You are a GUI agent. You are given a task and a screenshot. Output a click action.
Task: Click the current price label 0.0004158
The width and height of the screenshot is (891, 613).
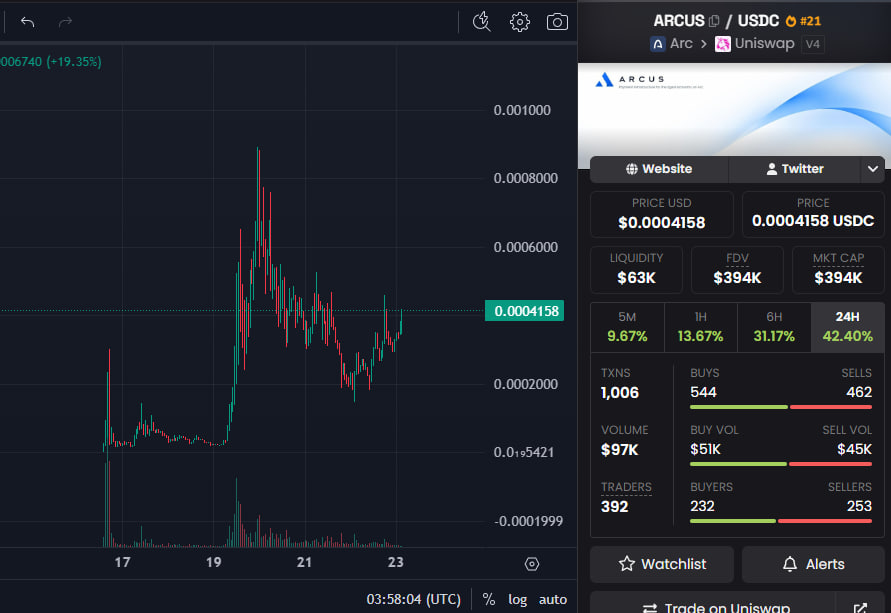pyautogui.click(x=524, y=311)
